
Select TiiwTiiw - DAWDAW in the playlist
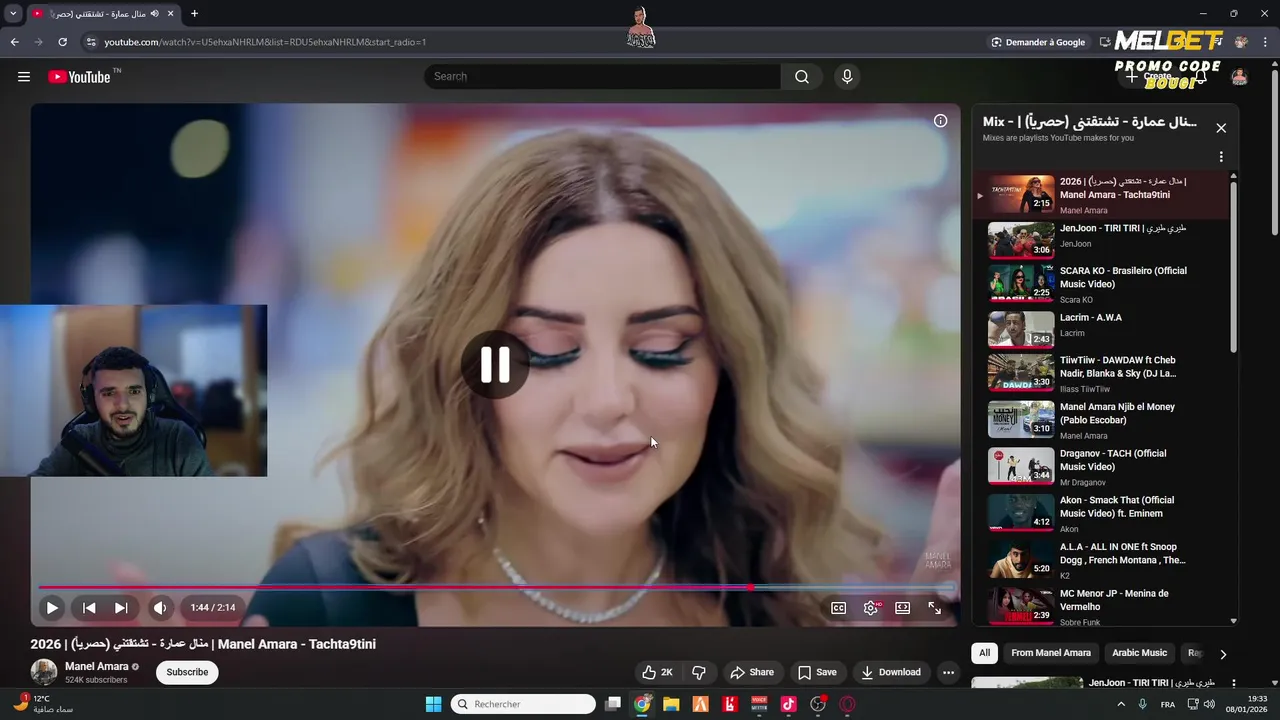click(1100, 374)
